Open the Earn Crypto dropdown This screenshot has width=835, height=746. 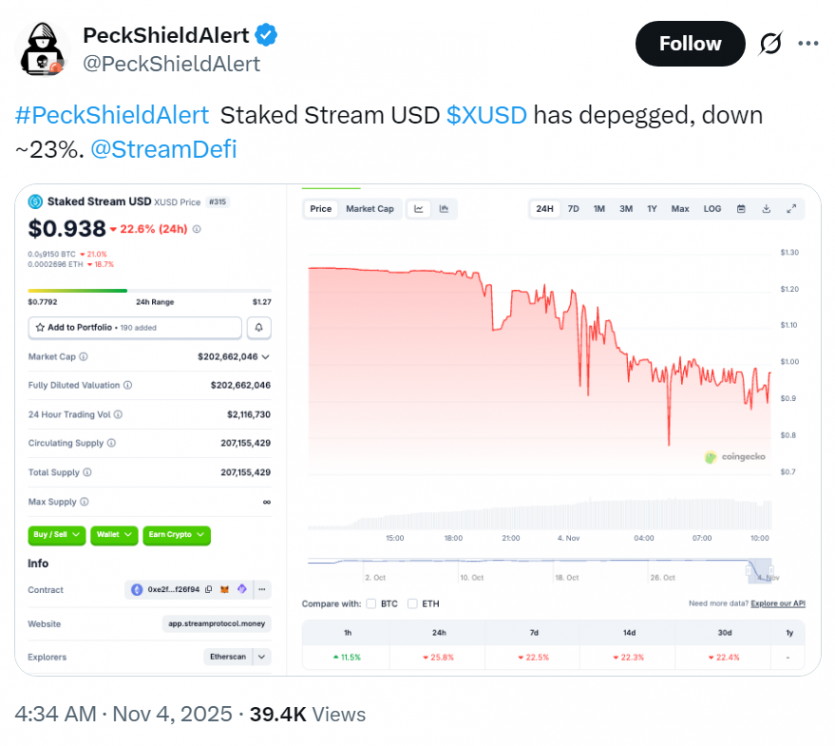pyautogui.click(x=177, y=535)
